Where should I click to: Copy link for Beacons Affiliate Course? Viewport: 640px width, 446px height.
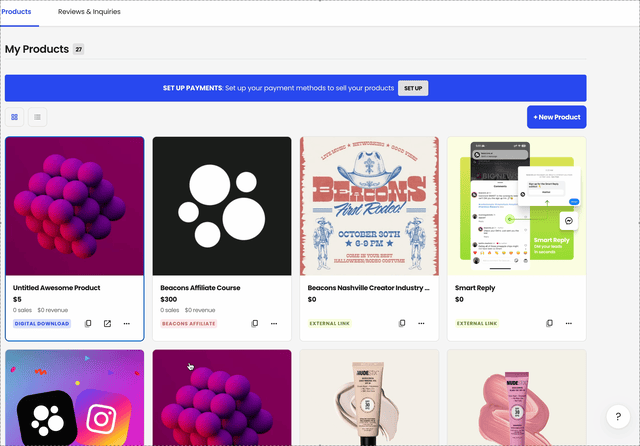(x=255, y=324)
